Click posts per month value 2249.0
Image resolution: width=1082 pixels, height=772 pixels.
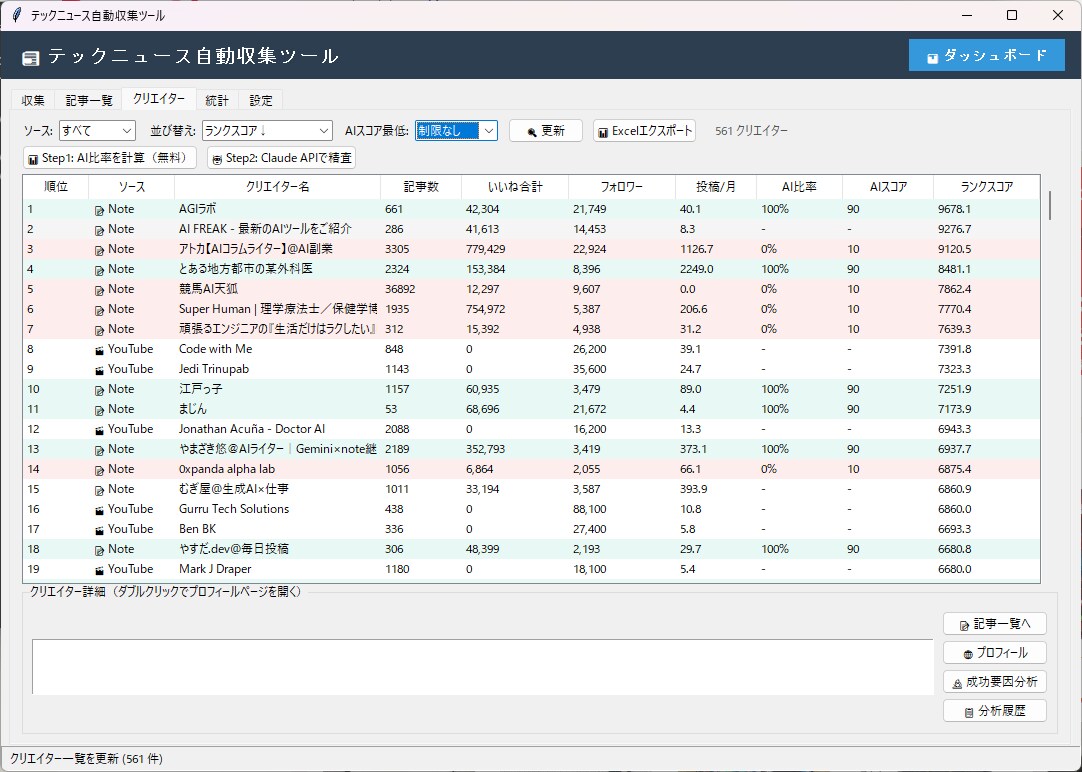click(x=696, y=269)
